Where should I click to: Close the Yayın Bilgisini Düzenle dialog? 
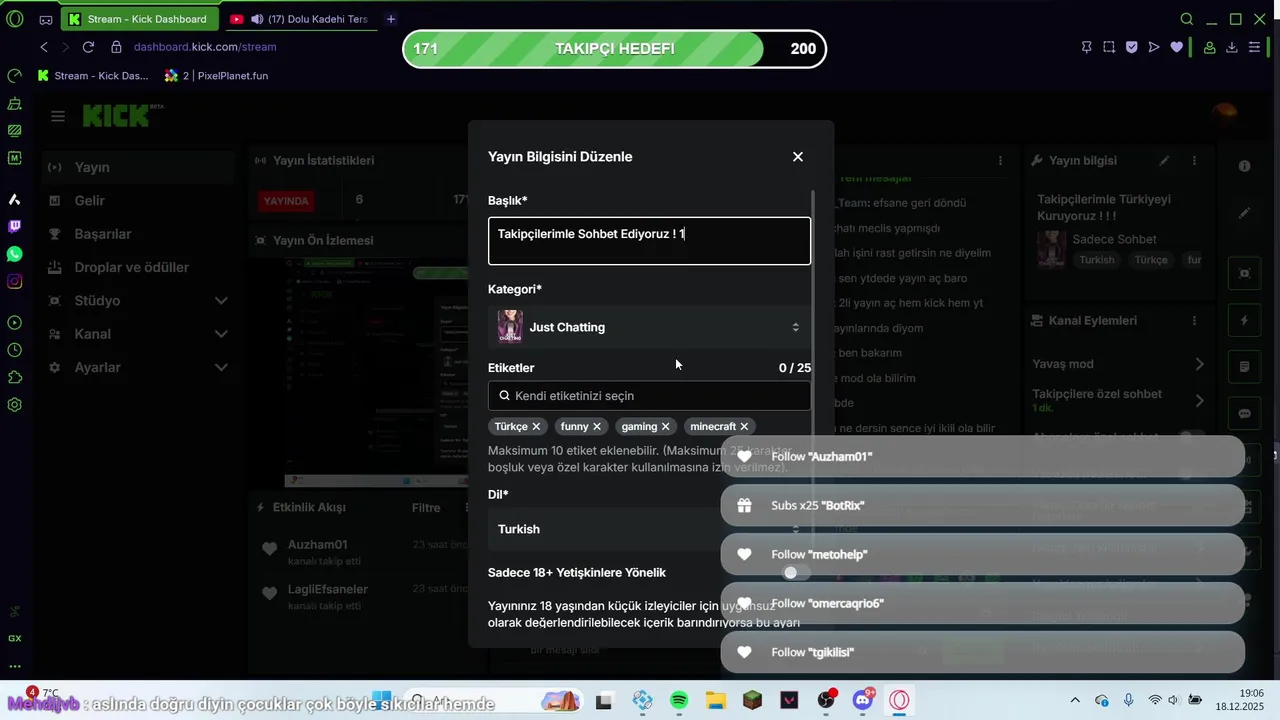tap(798, 157)
